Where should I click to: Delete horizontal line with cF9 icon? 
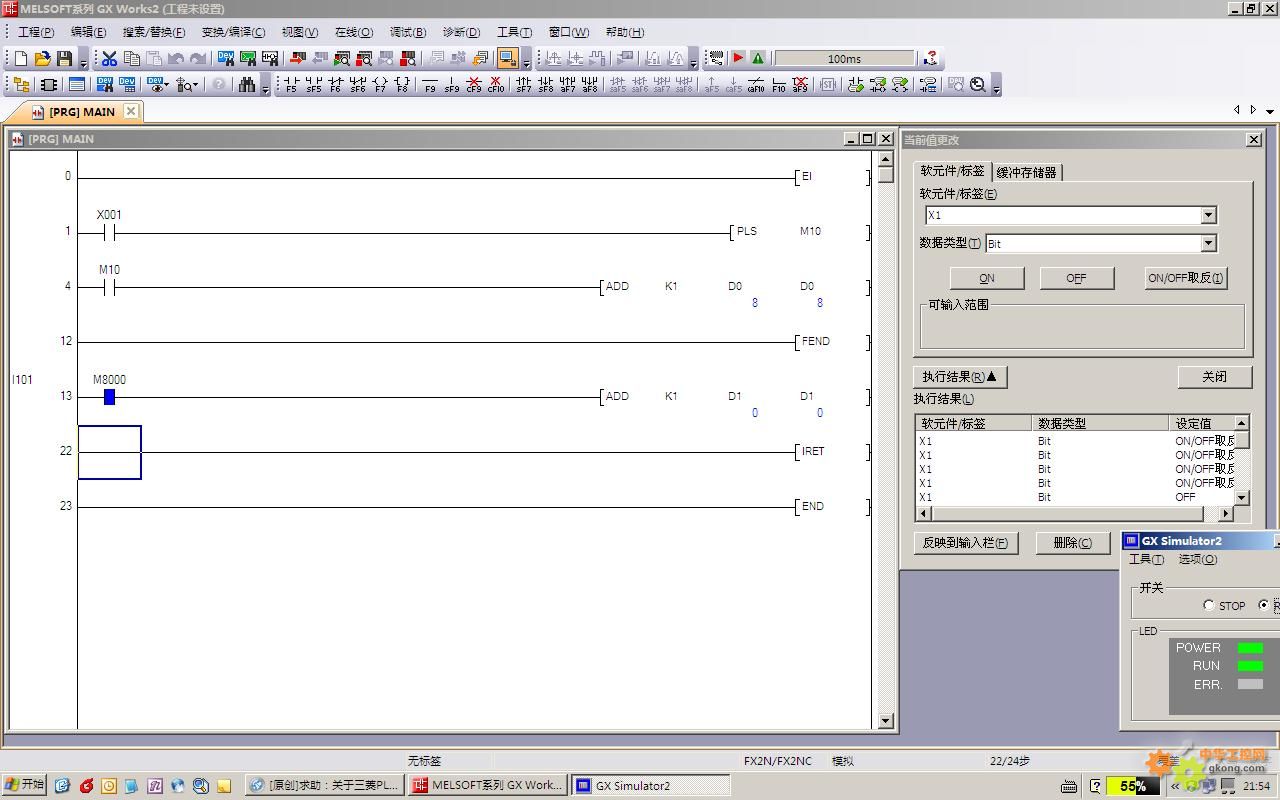(474, 85)
